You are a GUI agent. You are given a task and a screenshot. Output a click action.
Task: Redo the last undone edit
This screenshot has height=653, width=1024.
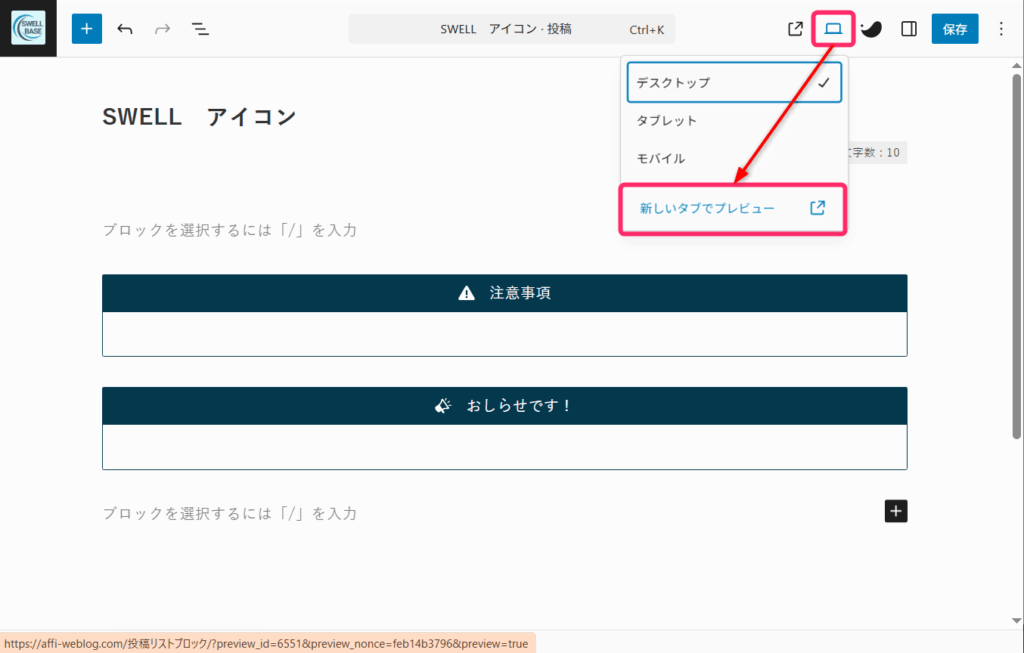point(163,29)
